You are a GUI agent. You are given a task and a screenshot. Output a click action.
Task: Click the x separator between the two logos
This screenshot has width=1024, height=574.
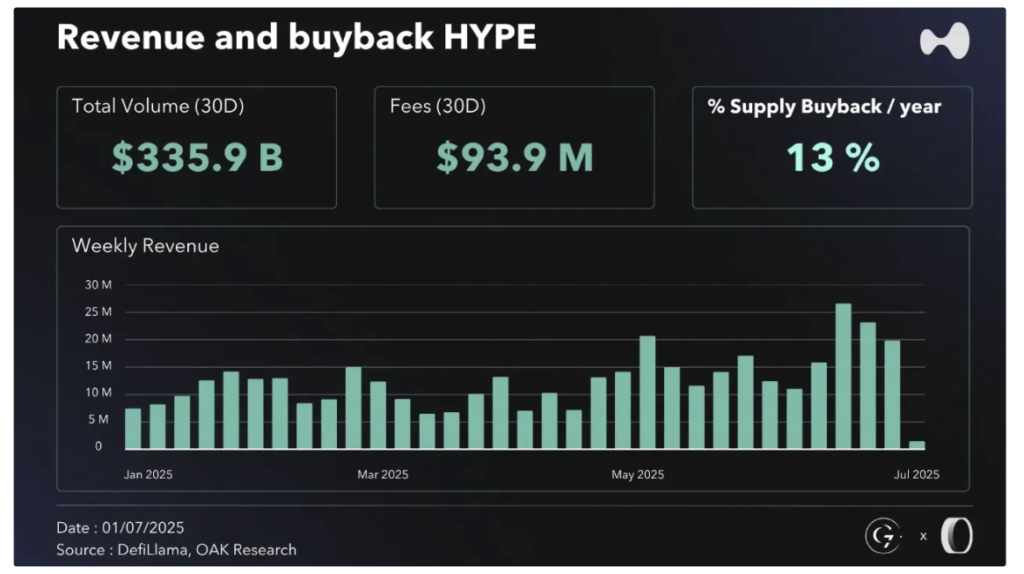pyautogui.click(x=922, y=537)
